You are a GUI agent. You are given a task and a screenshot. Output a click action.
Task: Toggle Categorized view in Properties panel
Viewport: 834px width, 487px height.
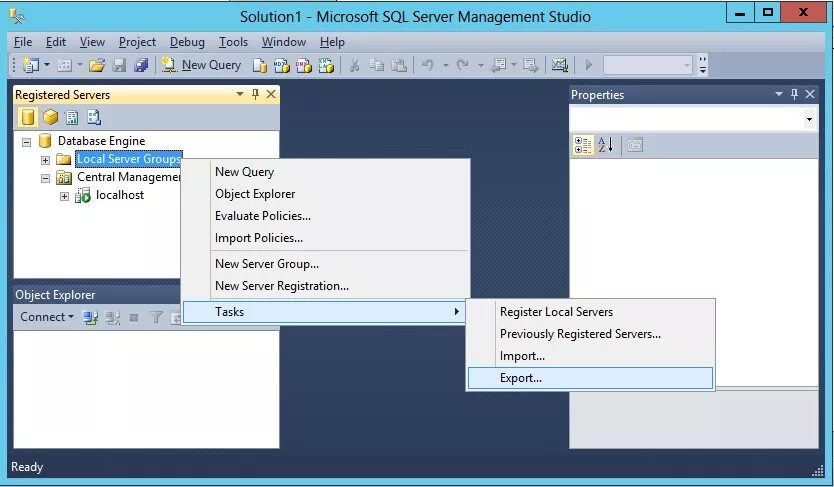[583, 145]
